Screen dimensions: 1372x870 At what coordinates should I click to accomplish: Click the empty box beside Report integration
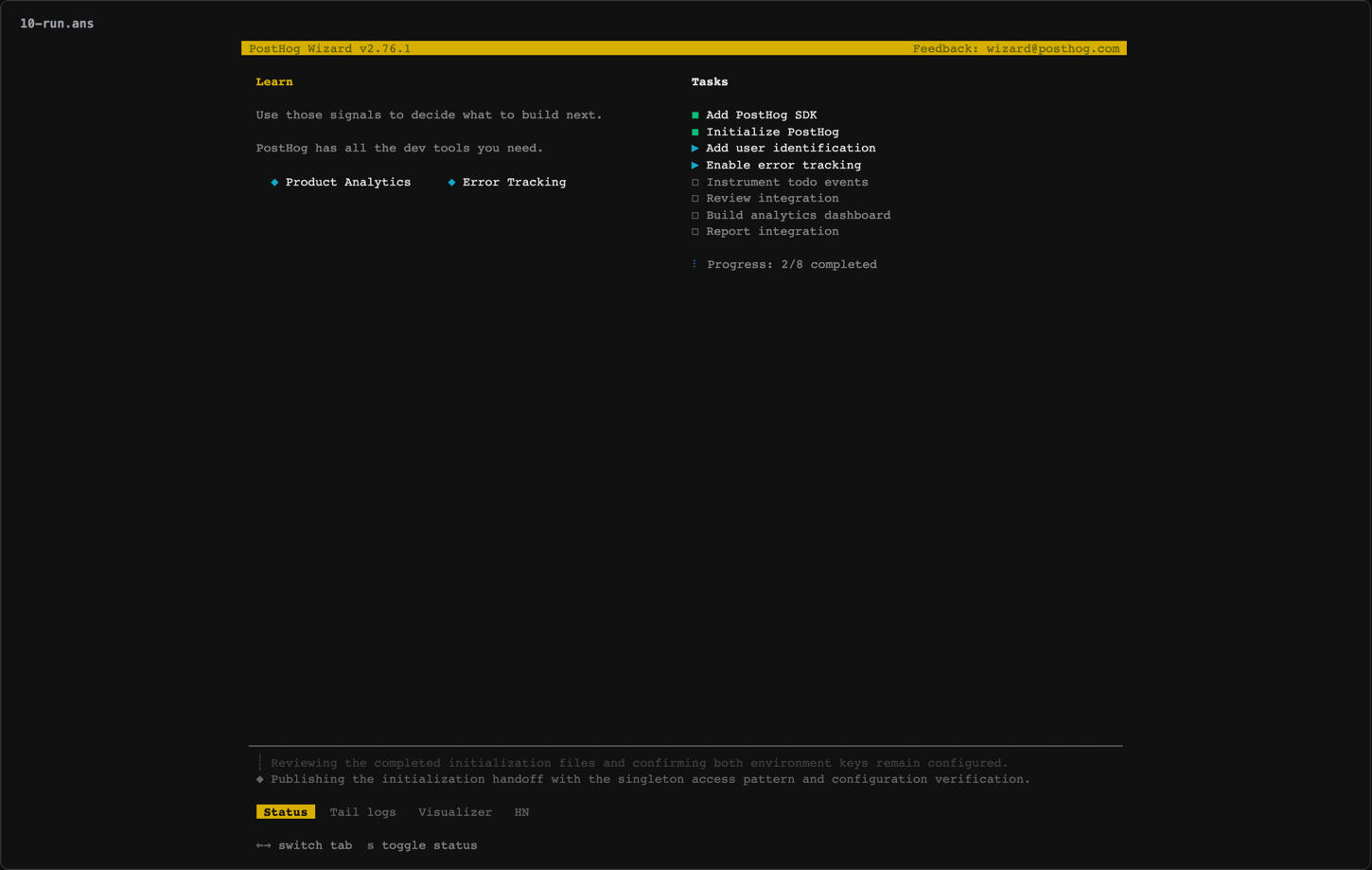(x=695, y=232)
